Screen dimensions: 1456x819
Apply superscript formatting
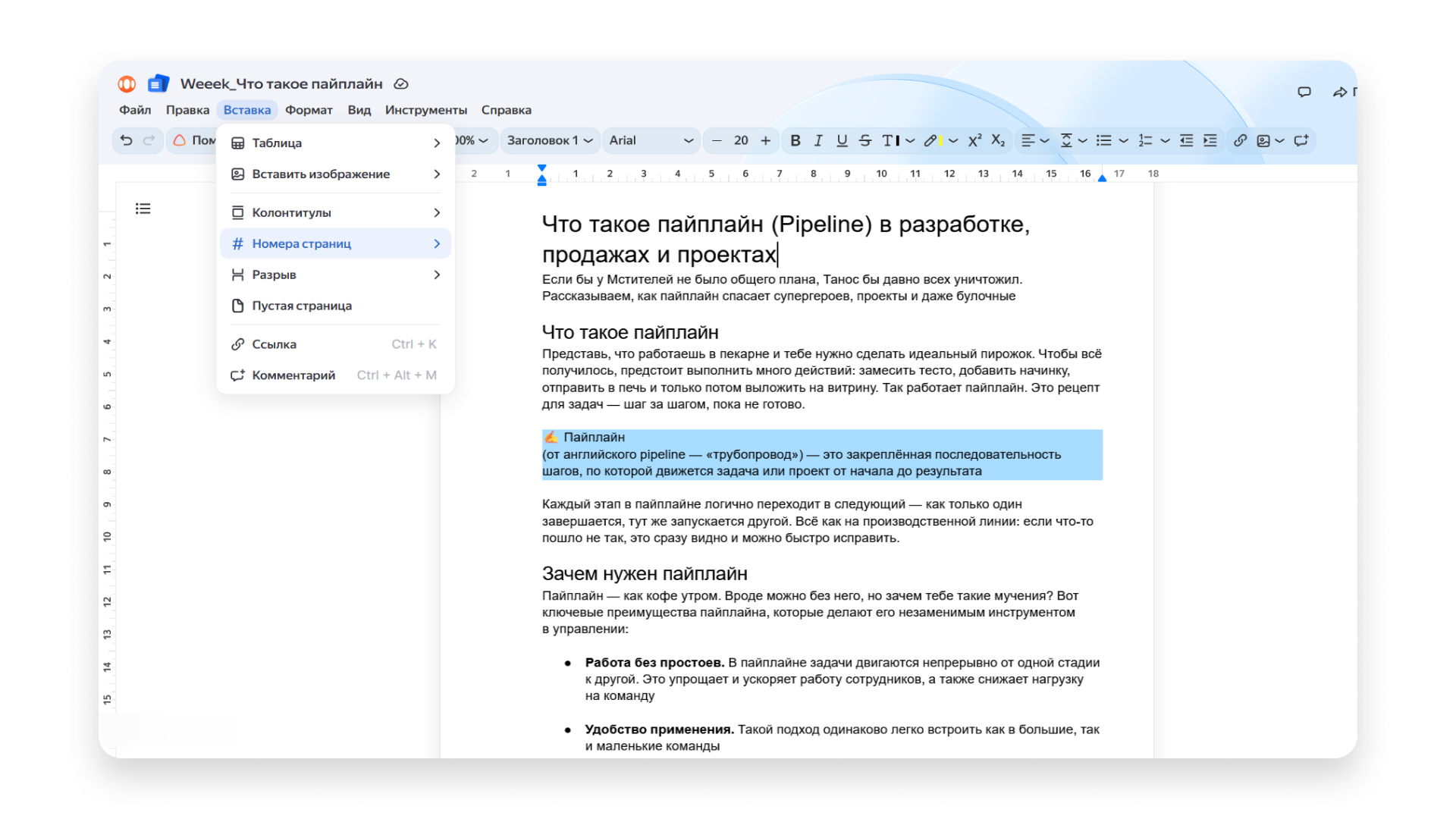(x=974, y=140)
